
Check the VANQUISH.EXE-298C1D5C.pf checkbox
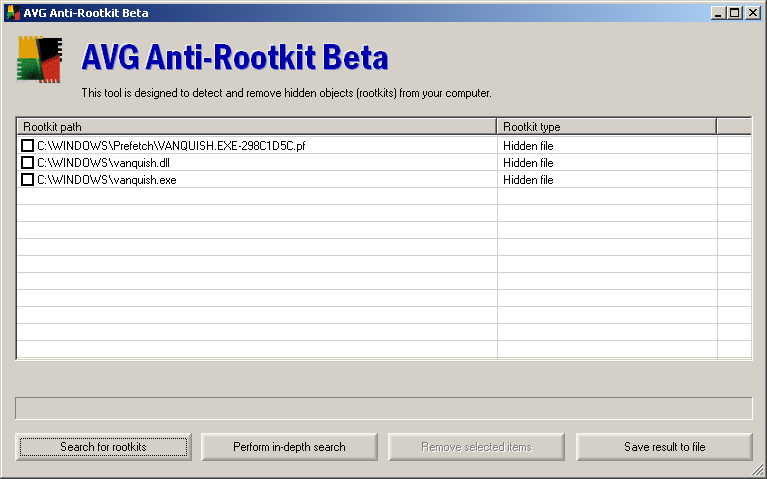click(27, 146)
